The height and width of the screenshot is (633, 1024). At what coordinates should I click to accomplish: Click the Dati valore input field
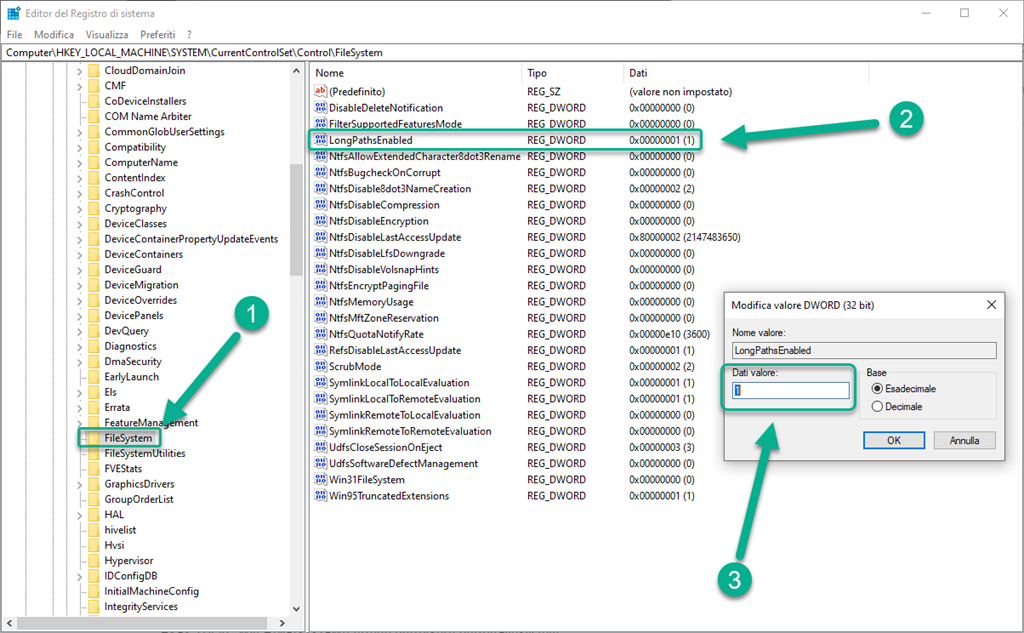tap(790, 391)
